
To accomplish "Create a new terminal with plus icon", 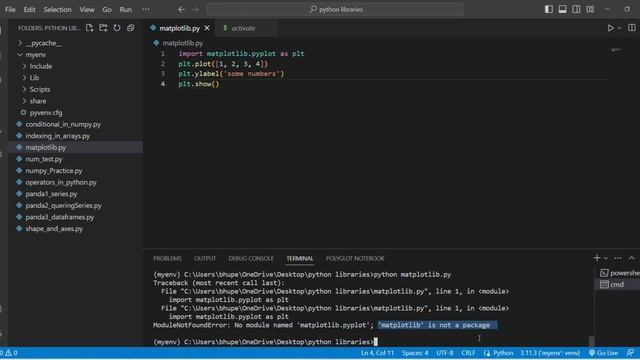I will [597, 258].
